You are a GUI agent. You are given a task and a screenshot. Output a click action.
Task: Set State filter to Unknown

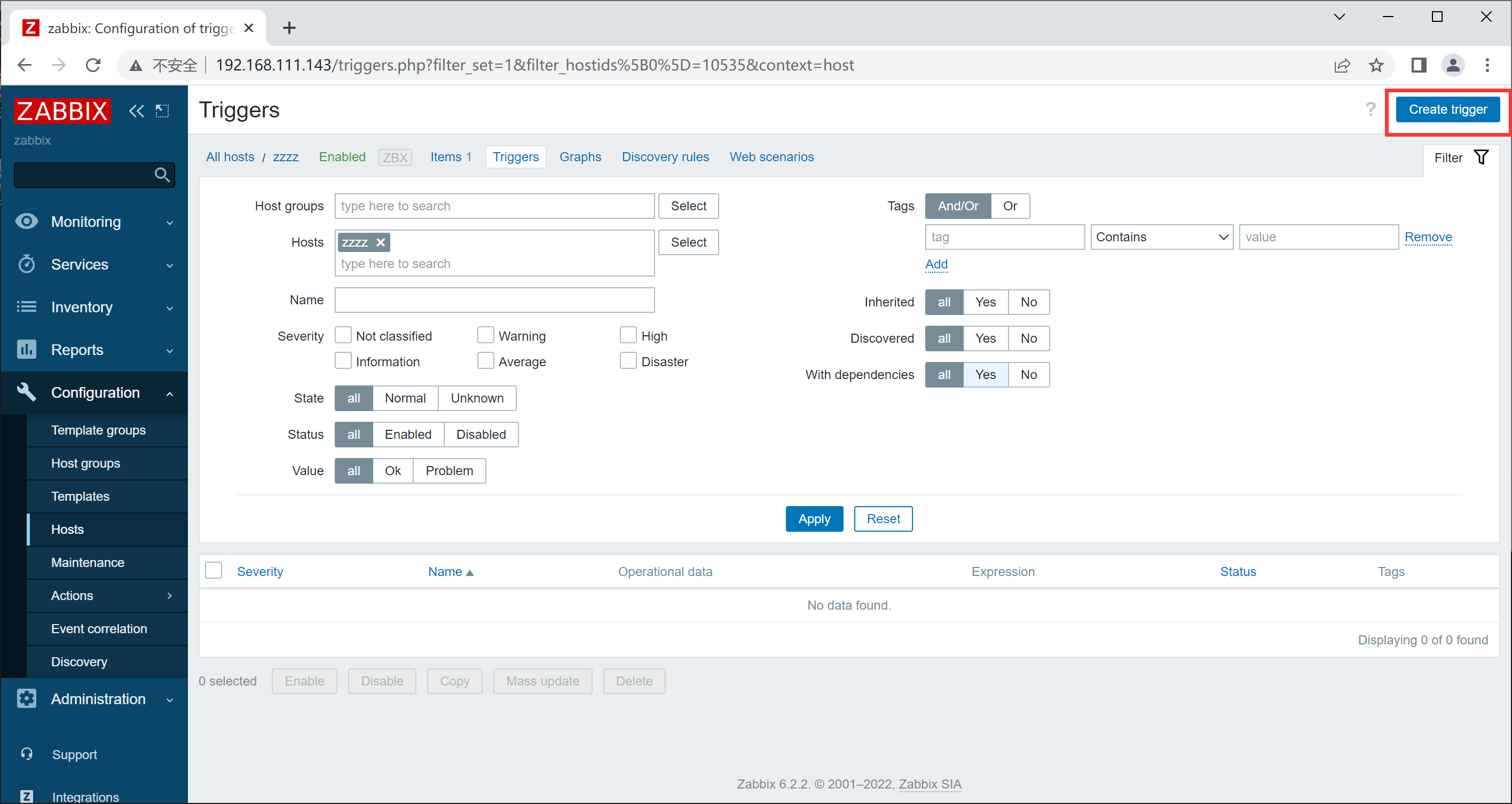coord(477,398)
